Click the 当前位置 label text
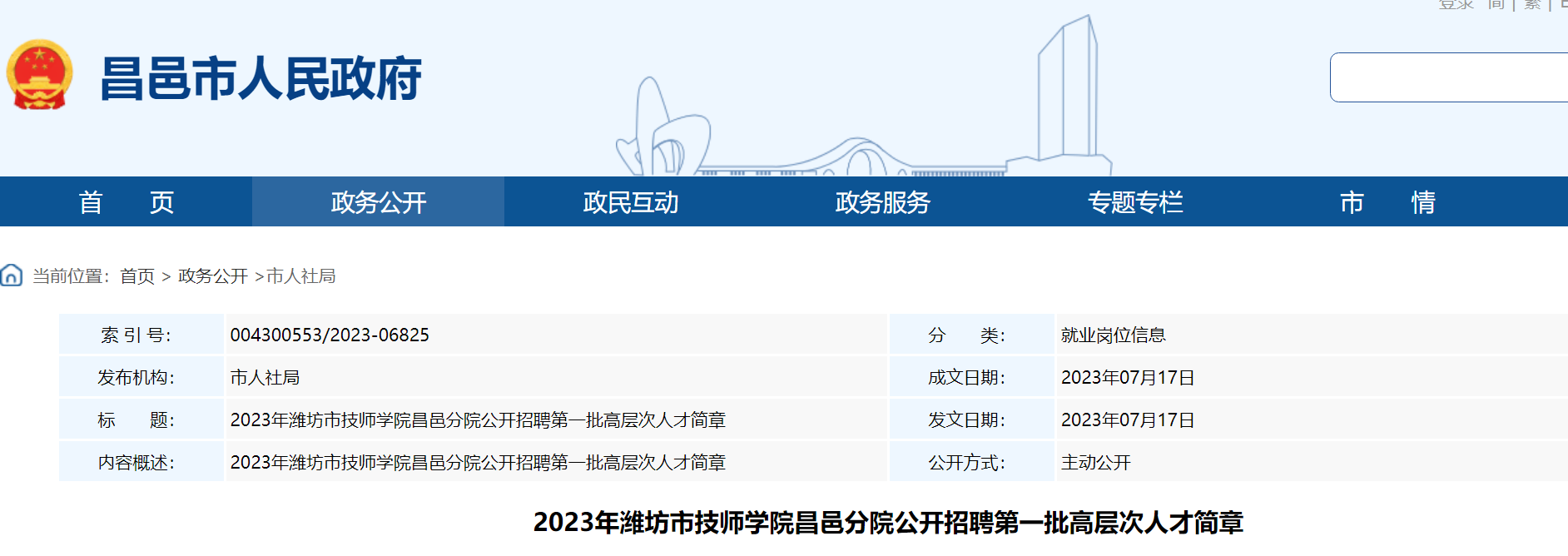The image size is (1568, 556). tap(71, 276)
